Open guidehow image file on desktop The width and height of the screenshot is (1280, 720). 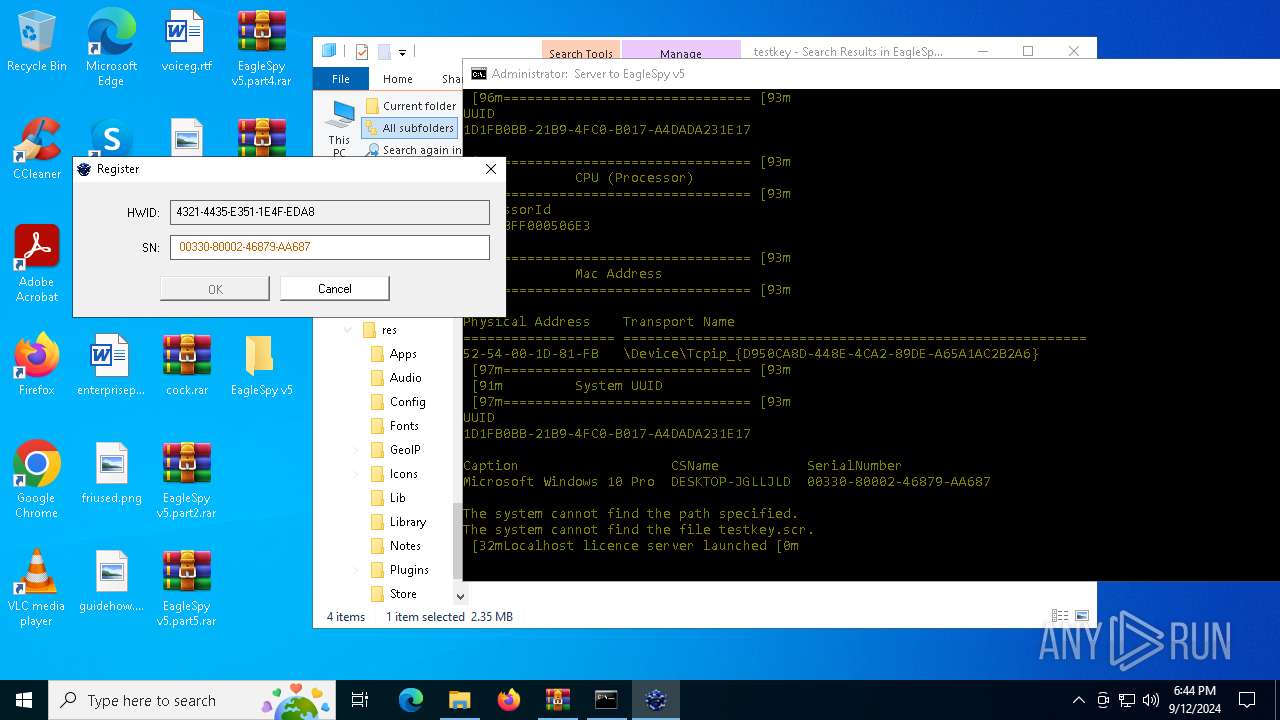(111, 580)
